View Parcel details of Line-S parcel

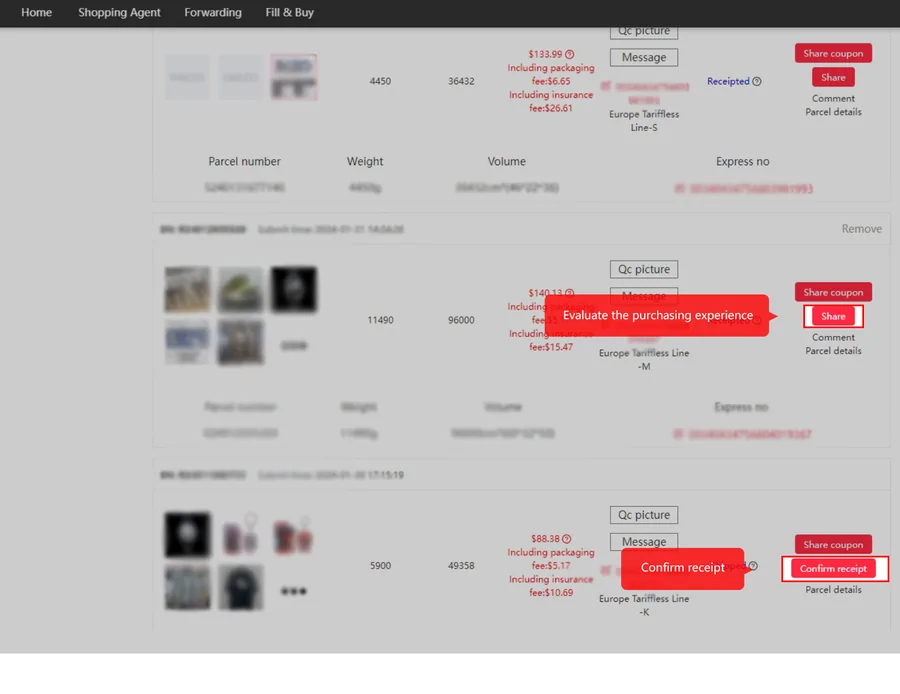(x=833, y=112)
